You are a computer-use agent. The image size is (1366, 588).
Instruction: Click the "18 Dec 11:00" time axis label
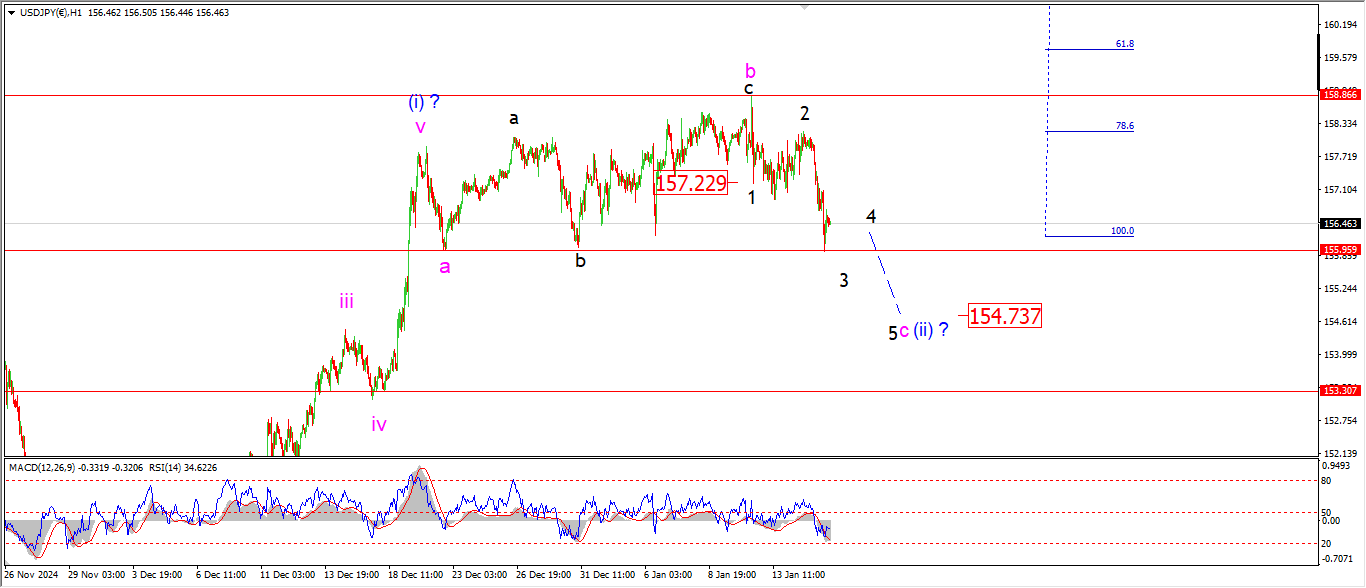pos(418,575)
